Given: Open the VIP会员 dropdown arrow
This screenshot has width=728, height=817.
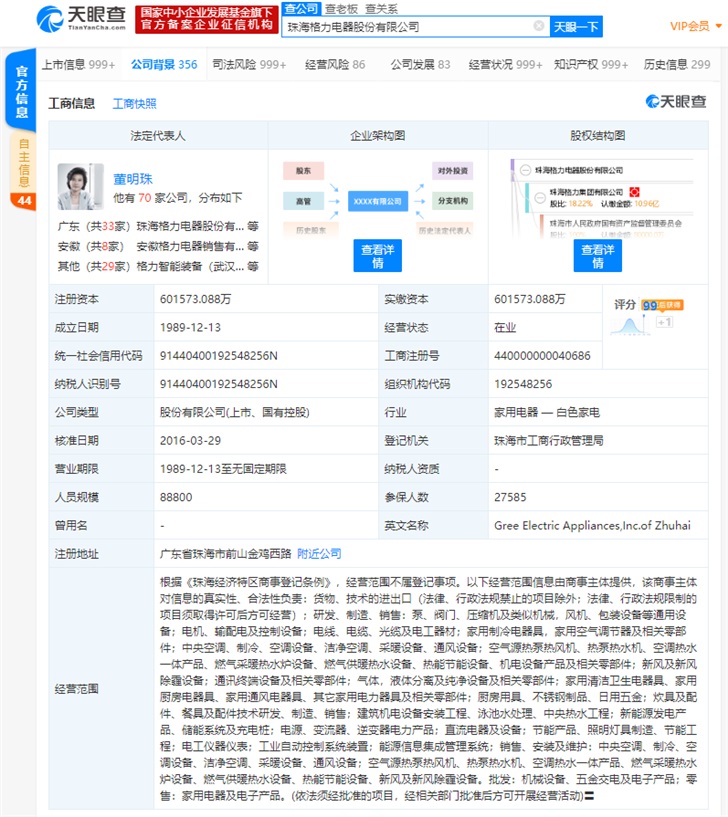Looking at the screenshot, I should coord(719,26).
